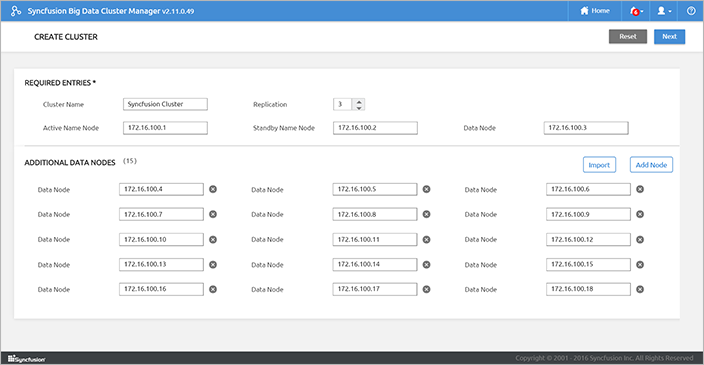Increase the Replication count with up arrow
This screenshot has height=365, width=704.
pos(359,101)
